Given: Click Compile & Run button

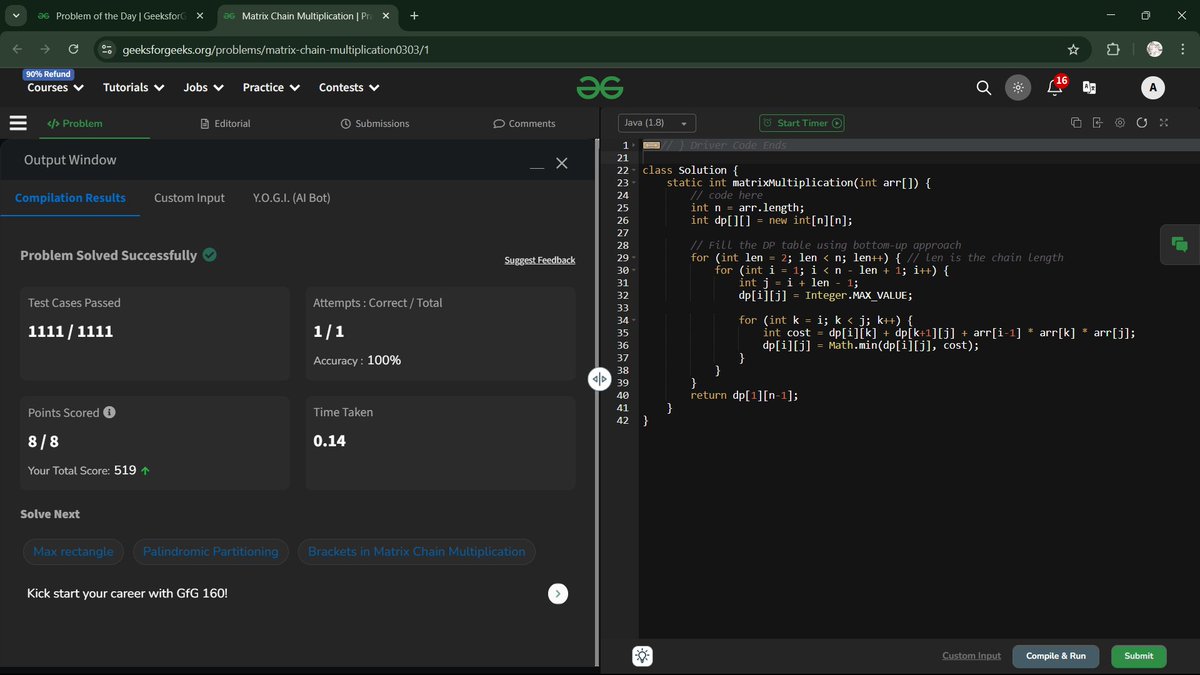Looking at the screenshot, I should point(1056,656).
